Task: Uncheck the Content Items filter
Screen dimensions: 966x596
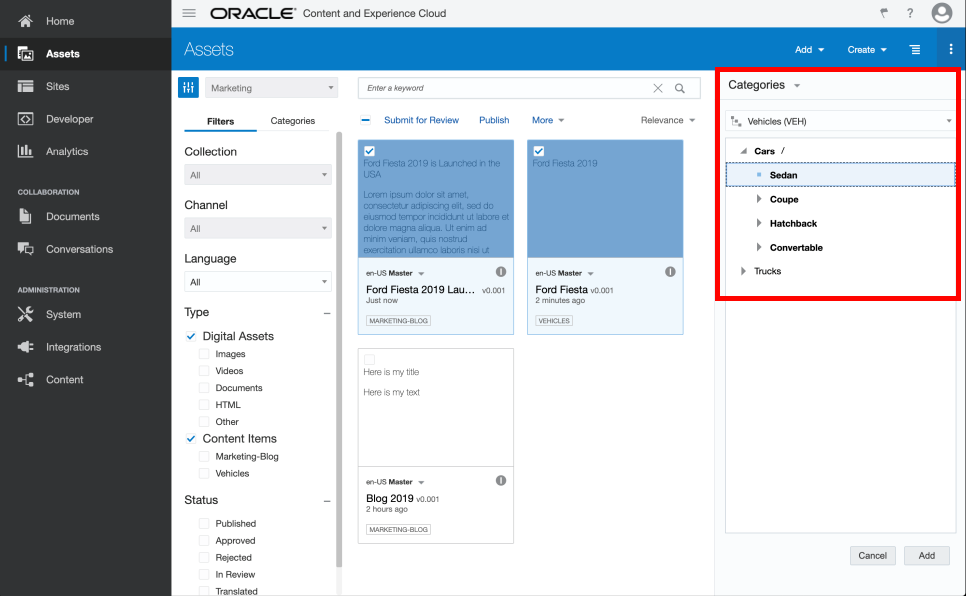Action: 191,439
